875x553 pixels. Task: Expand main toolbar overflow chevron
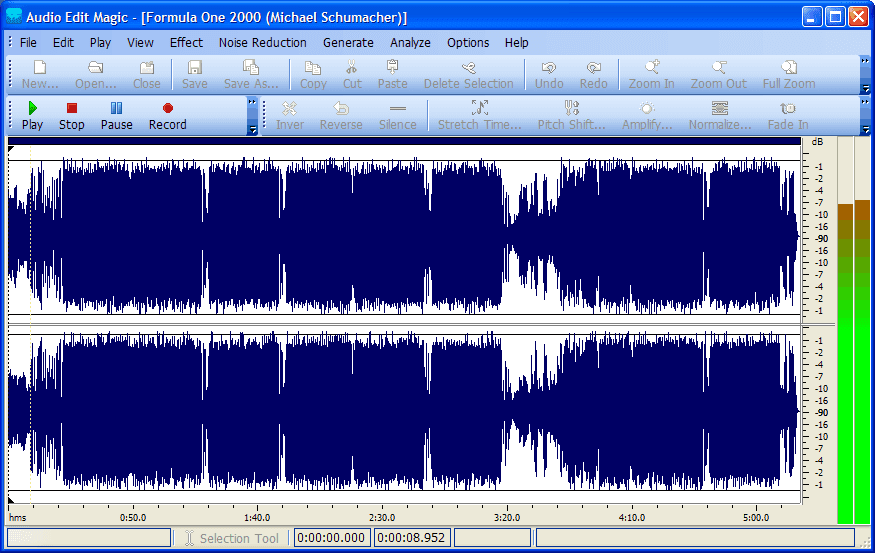865,60
